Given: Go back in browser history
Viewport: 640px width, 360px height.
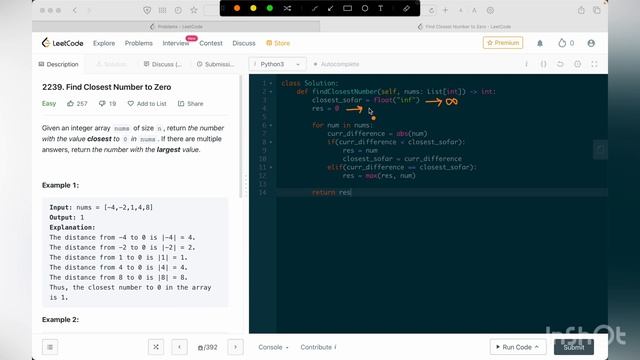Looking at the screenshot, I should coord(75,10).
